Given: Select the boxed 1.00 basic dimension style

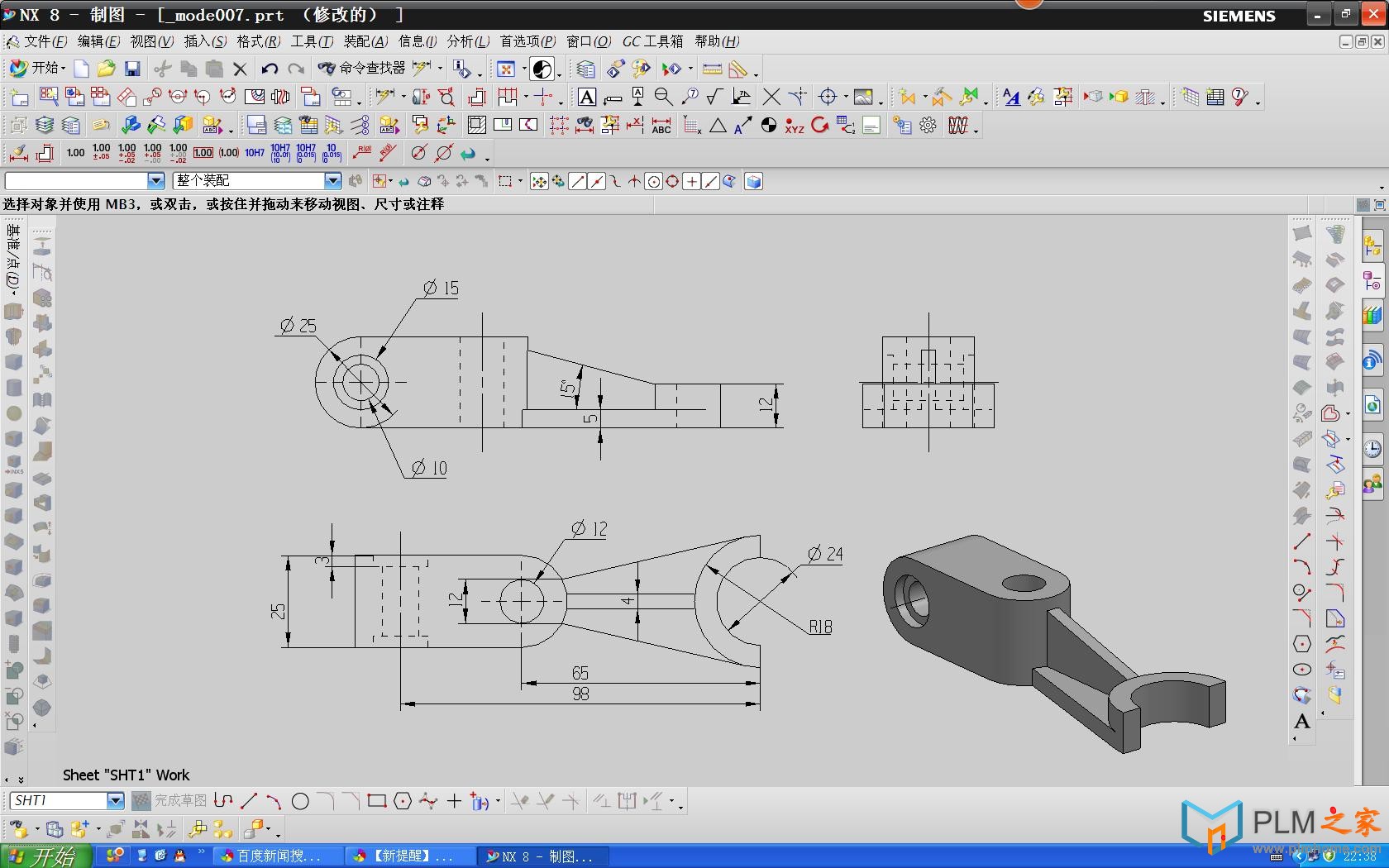Looking at the screenshot, I should click(203, 152).
